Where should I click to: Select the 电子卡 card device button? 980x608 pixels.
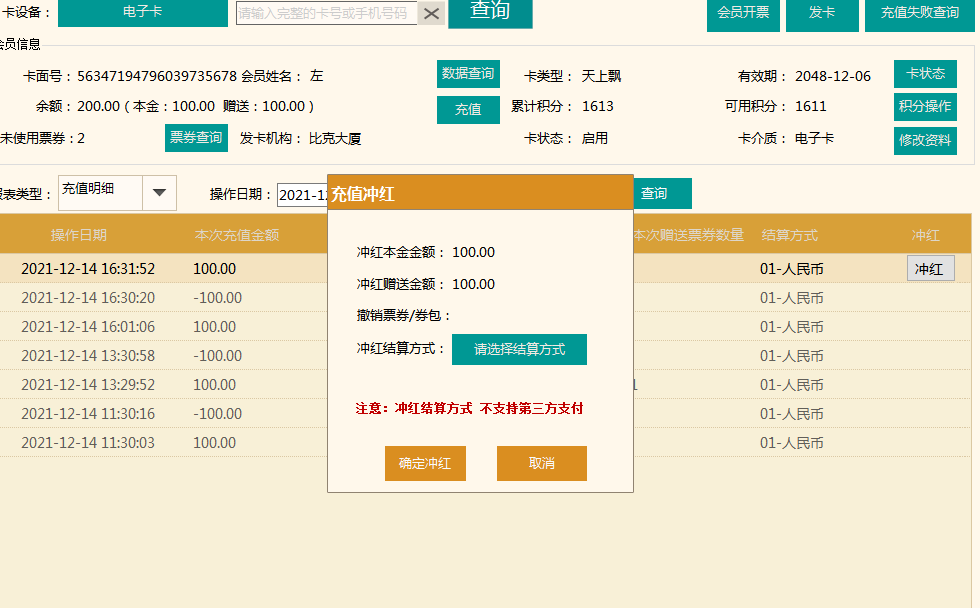tap(143, 13)
